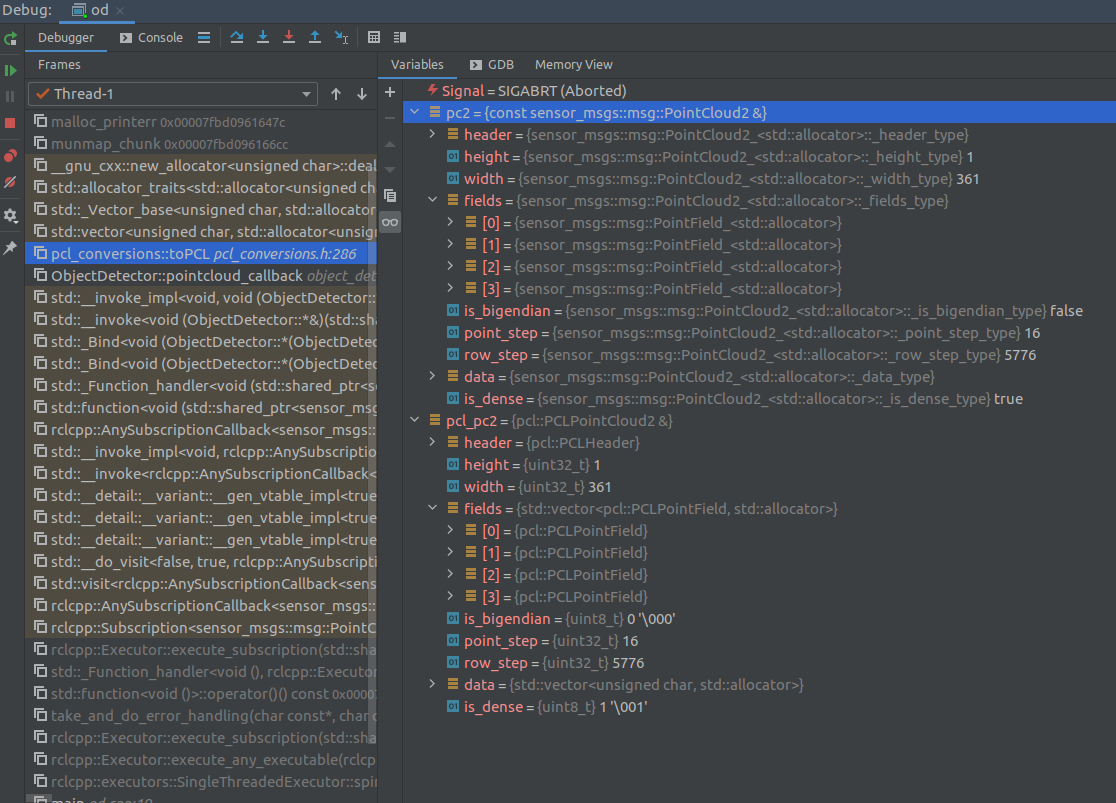Viewport: 1116px width, 803px height.
Task: Click the View Breakpoints icon
Action: coord(10,156)
